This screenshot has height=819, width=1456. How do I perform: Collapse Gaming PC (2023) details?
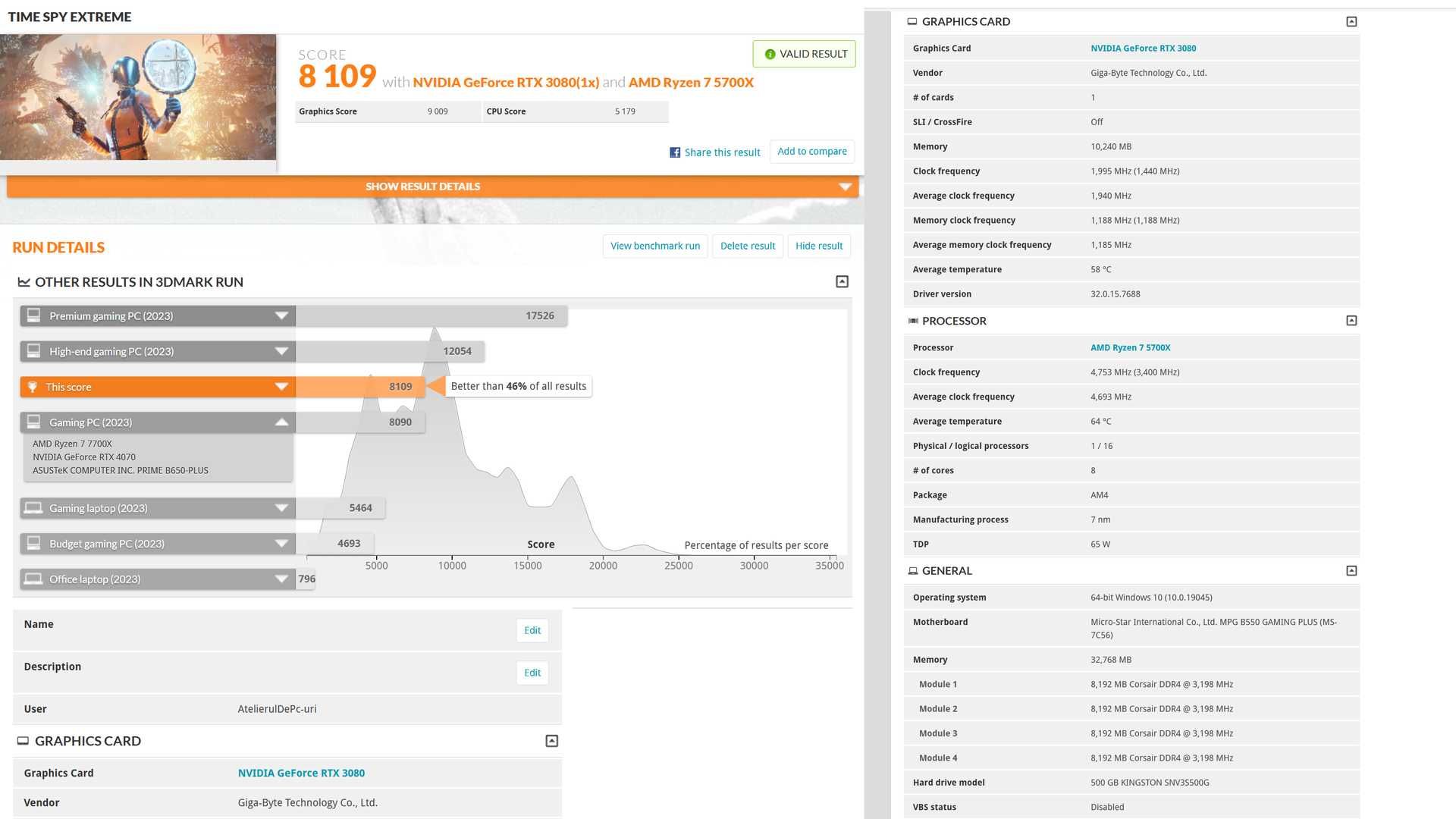coord(281,422)
